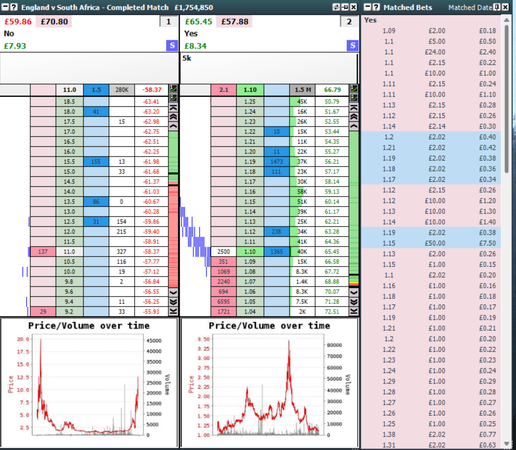Select matched bet row 1.38 £2.02

click(x=431, y=434)
